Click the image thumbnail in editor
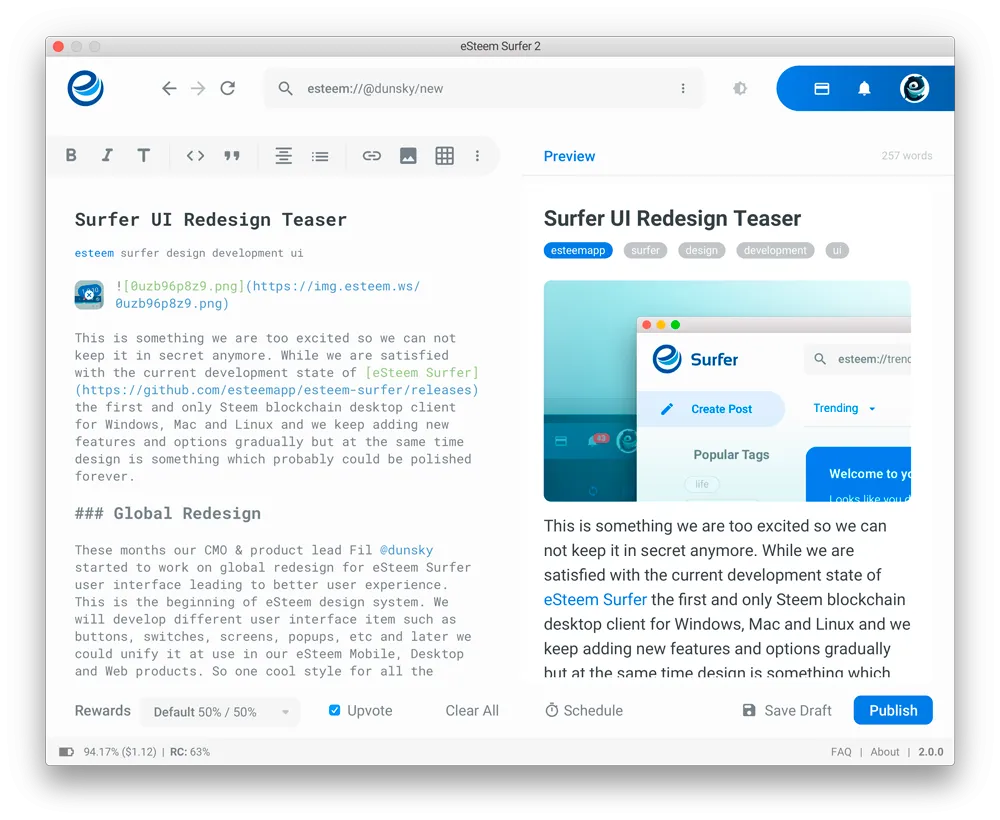The width and height of the screenshot is (1000, 820). 89,295
